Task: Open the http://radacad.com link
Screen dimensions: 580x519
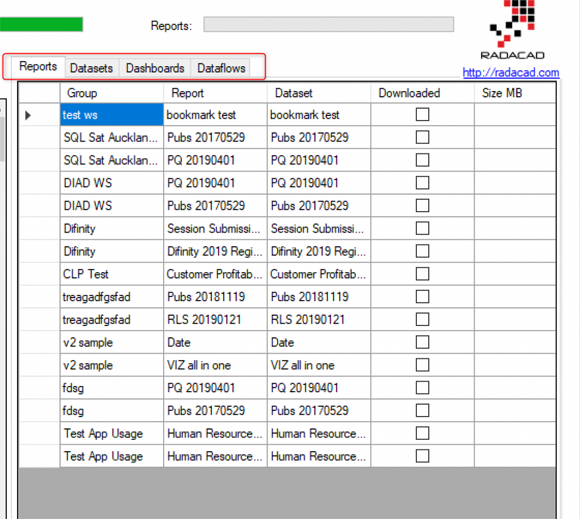Action: click(510, 73)
